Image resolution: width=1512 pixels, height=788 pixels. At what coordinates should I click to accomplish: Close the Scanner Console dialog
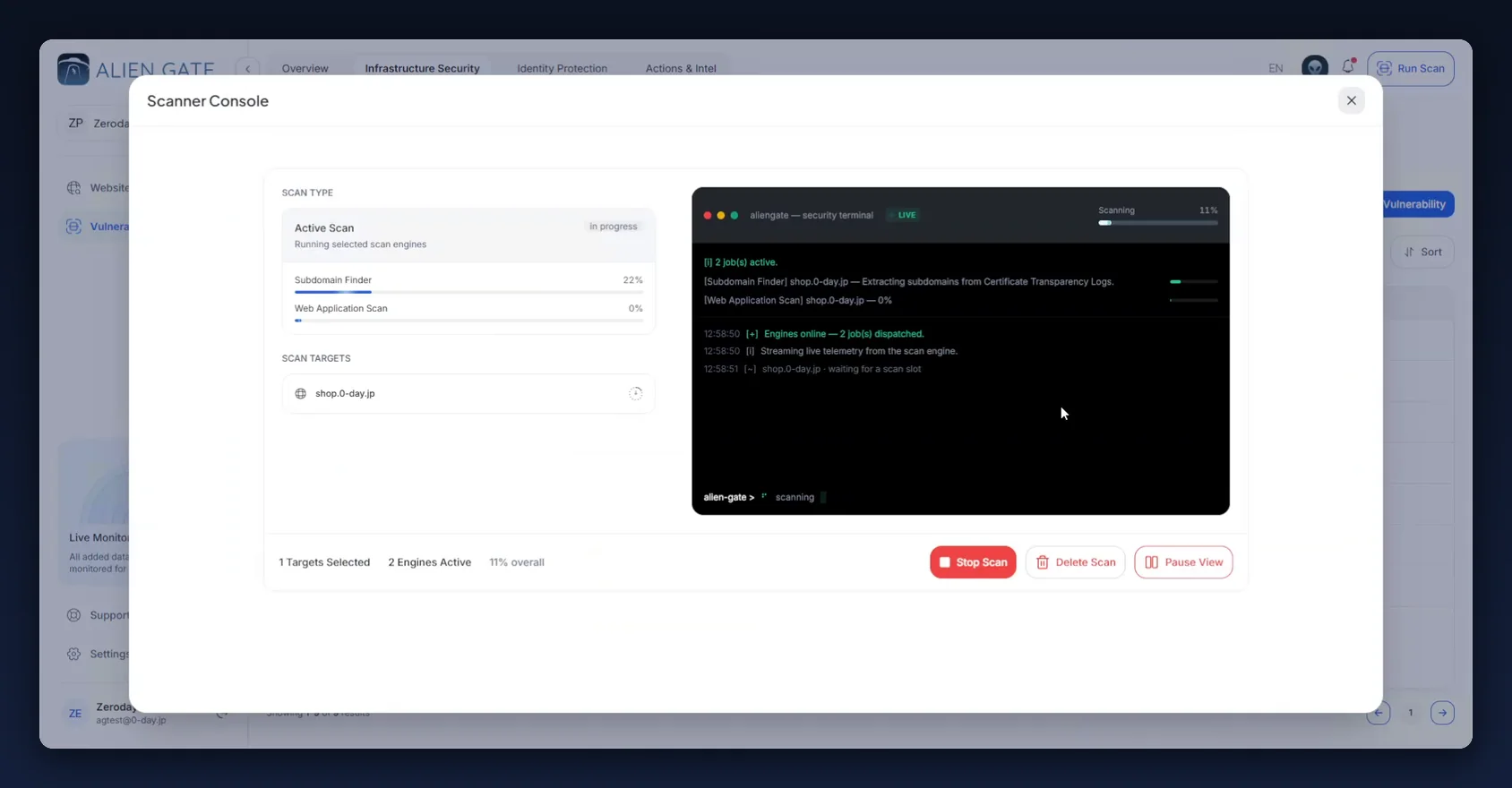pyautogui.click(x=1351, y=100)
